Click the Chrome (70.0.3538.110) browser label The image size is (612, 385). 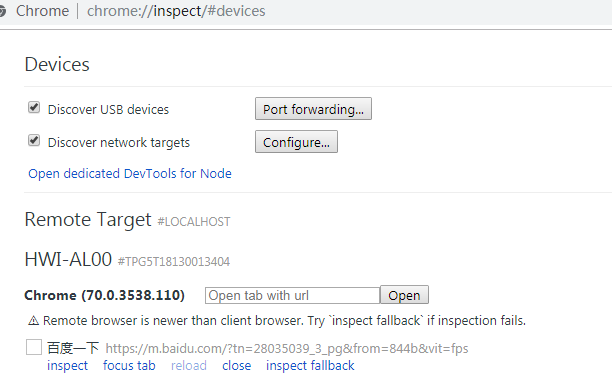pos(104,295)
